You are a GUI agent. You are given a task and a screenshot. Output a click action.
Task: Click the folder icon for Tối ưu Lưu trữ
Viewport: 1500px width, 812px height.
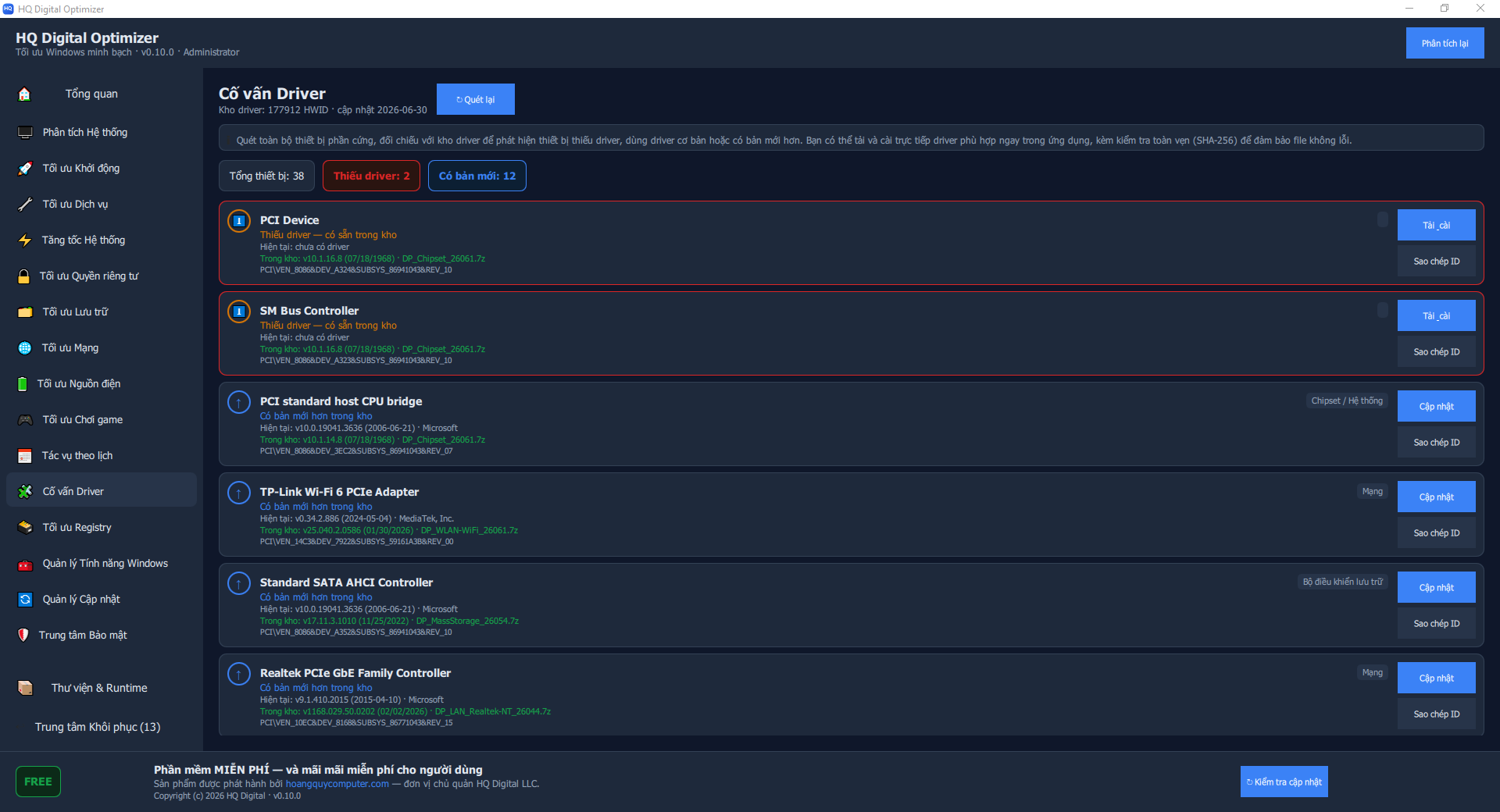coord(25,312)
